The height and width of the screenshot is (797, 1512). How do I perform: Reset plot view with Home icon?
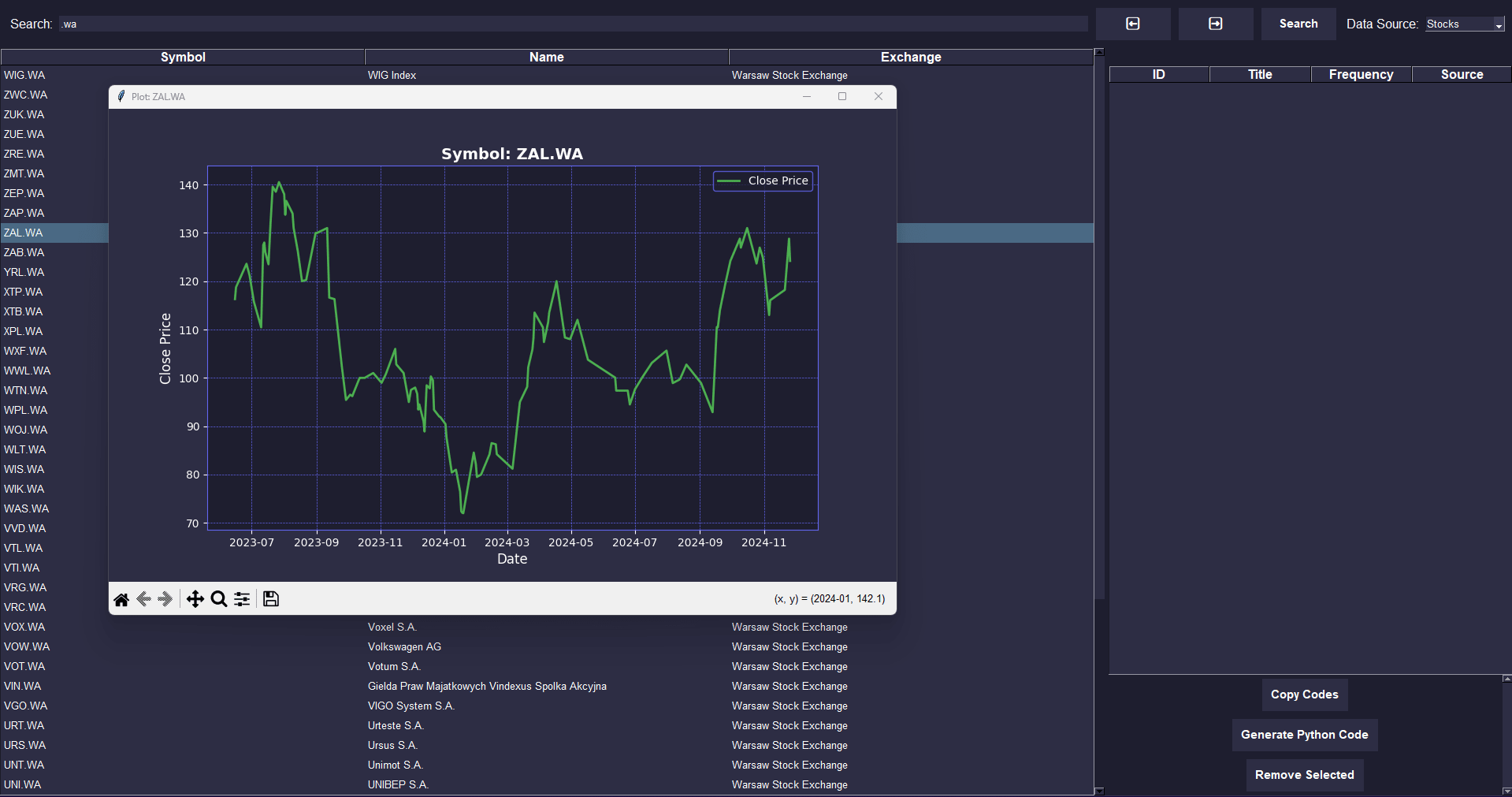121,599
